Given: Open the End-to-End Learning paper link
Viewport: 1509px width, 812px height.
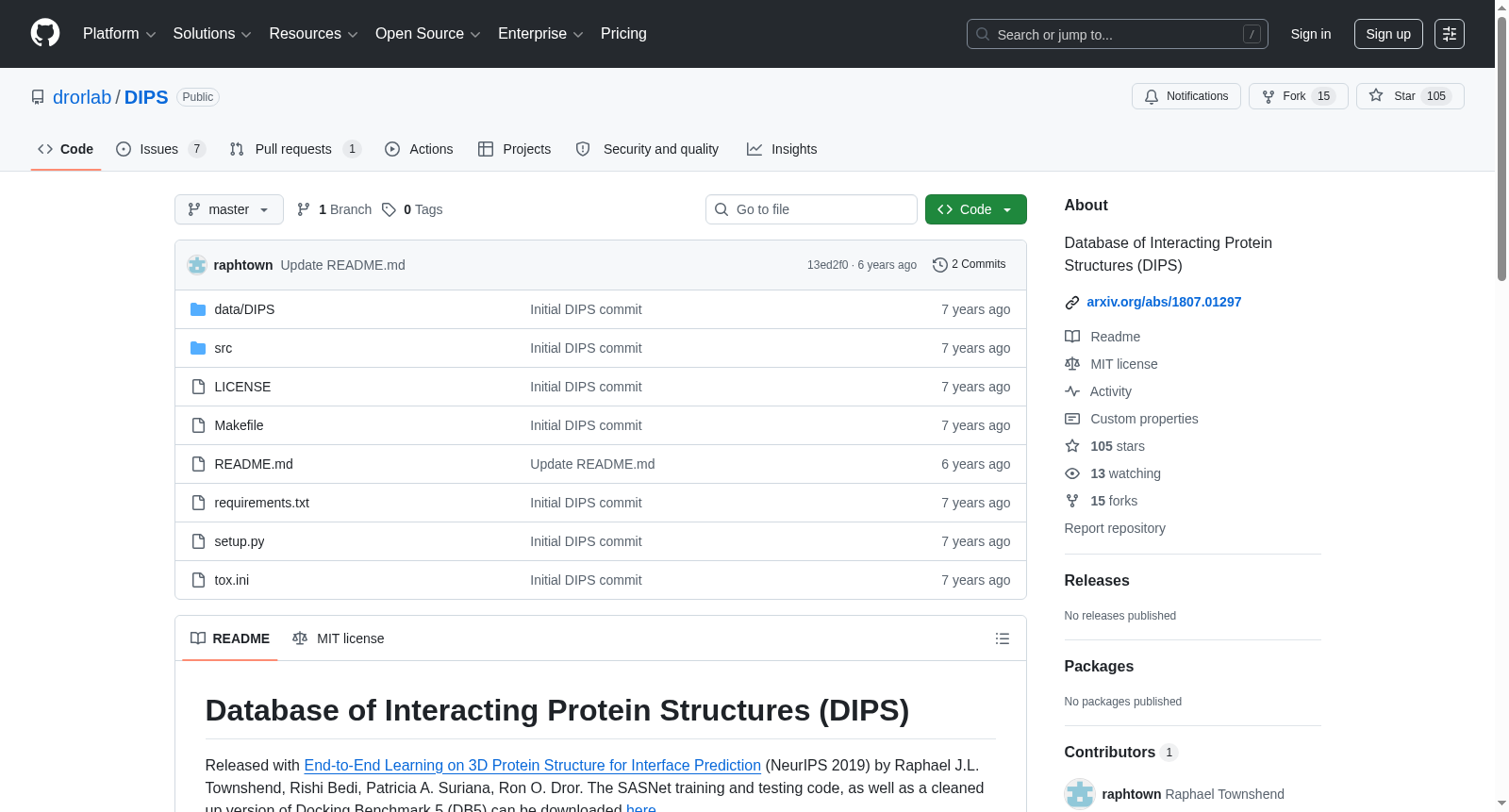Looking at the screenshot, I should (532, 766).
